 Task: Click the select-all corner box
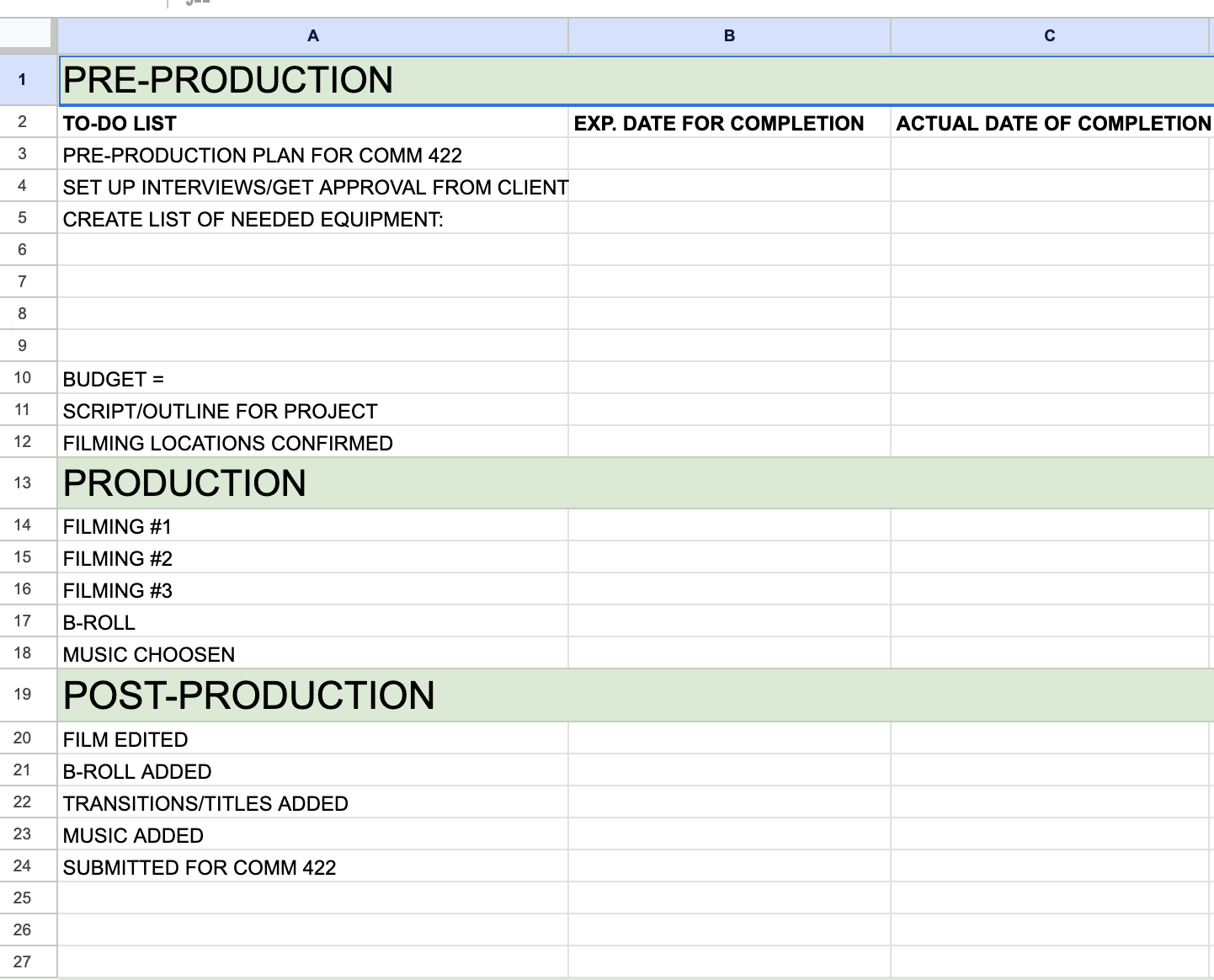pyautogui.click(x=28, y=35)
